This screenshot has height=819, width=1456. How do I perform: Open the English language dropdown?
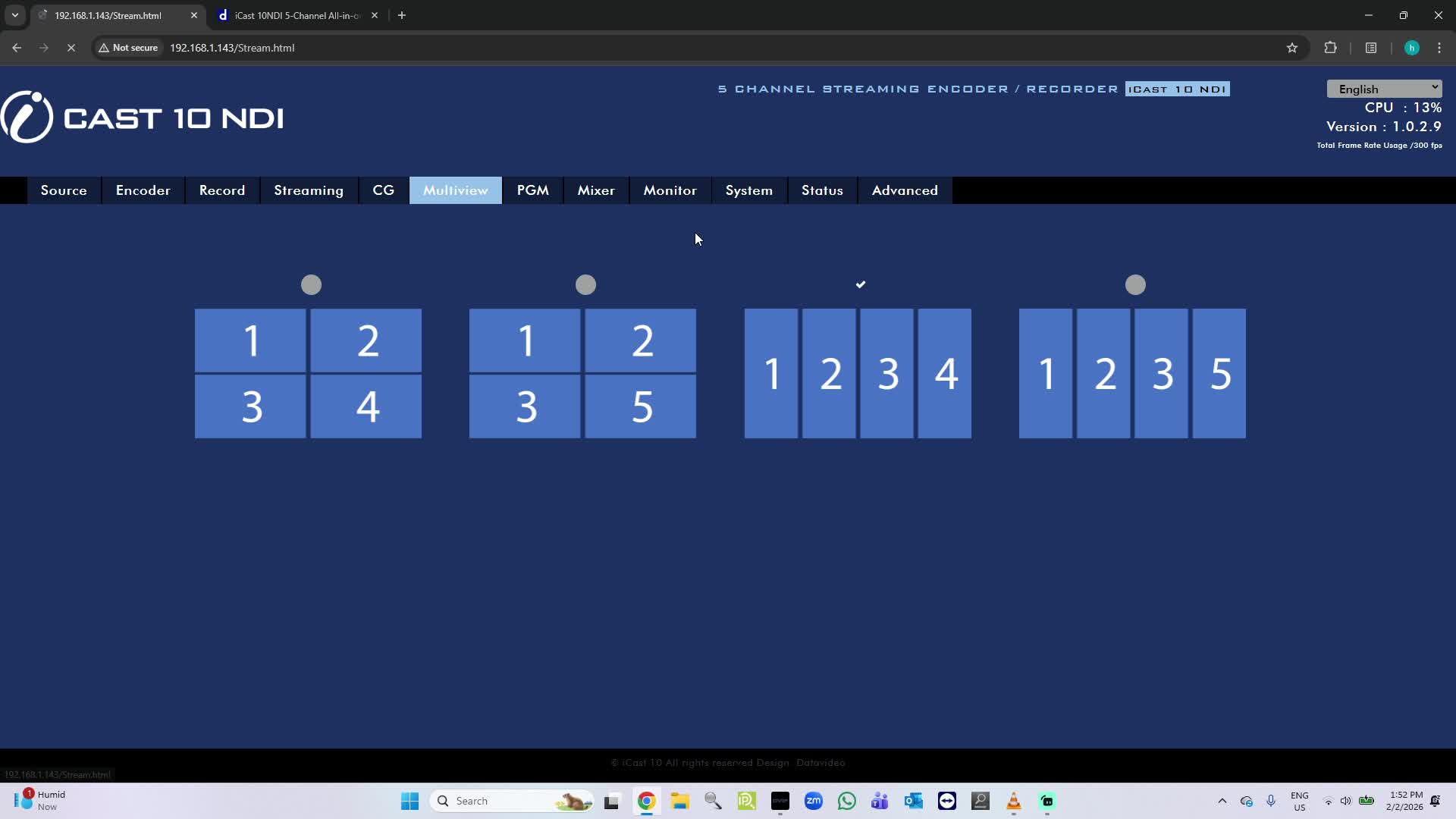(1384, 89)
